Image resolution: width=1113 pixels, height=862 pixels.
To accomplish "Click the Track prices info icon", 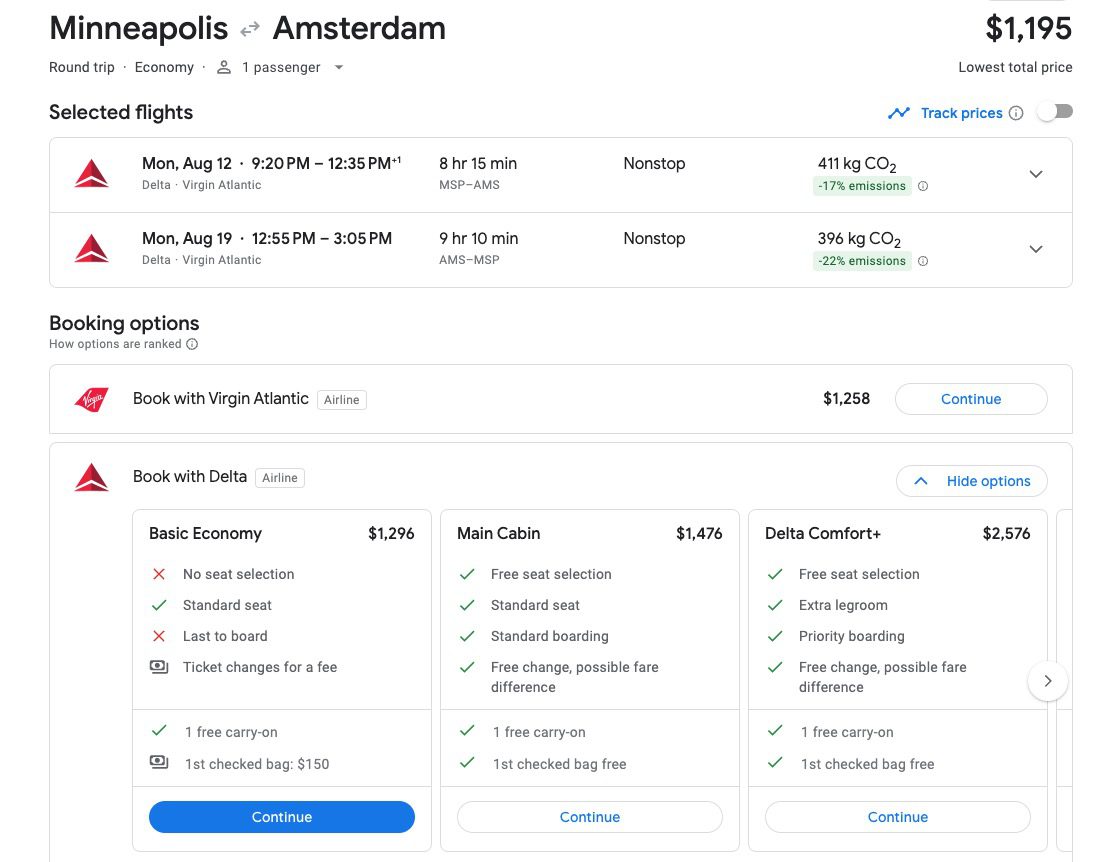I will click(x=1016, y=113).
